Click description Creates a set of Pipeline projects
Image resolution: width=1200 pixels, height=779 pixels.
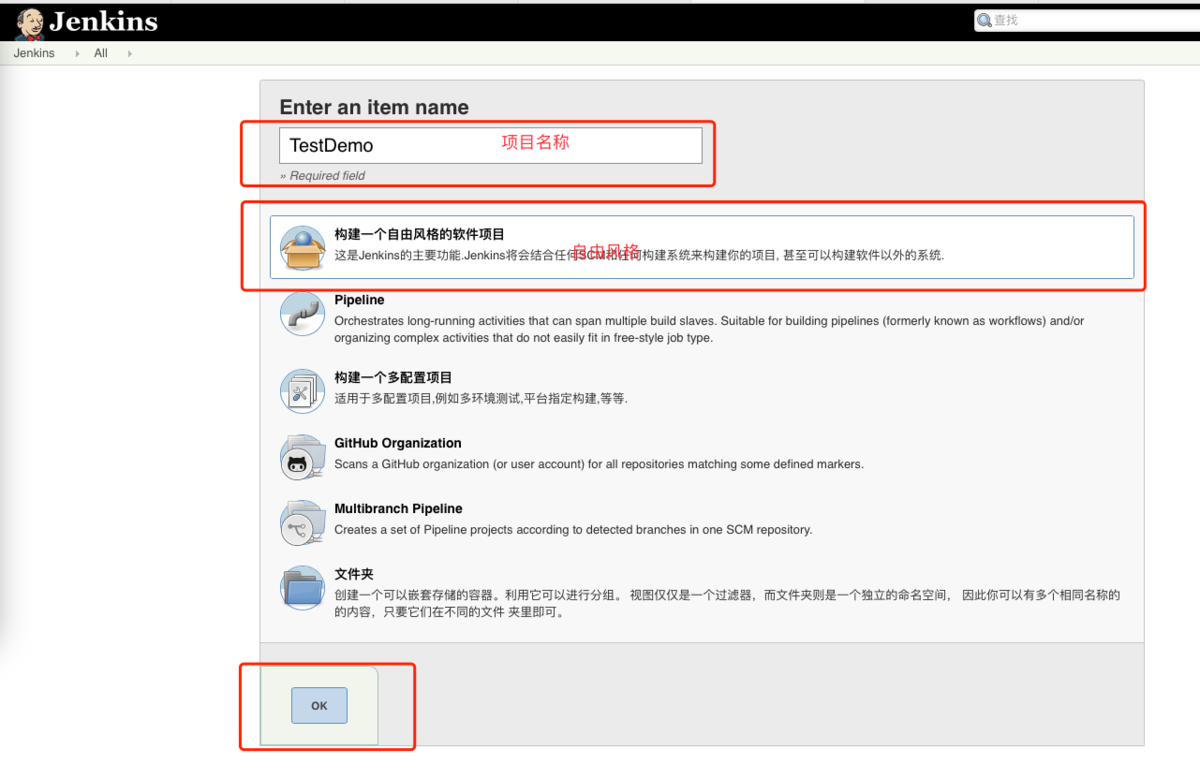point(573,530)
